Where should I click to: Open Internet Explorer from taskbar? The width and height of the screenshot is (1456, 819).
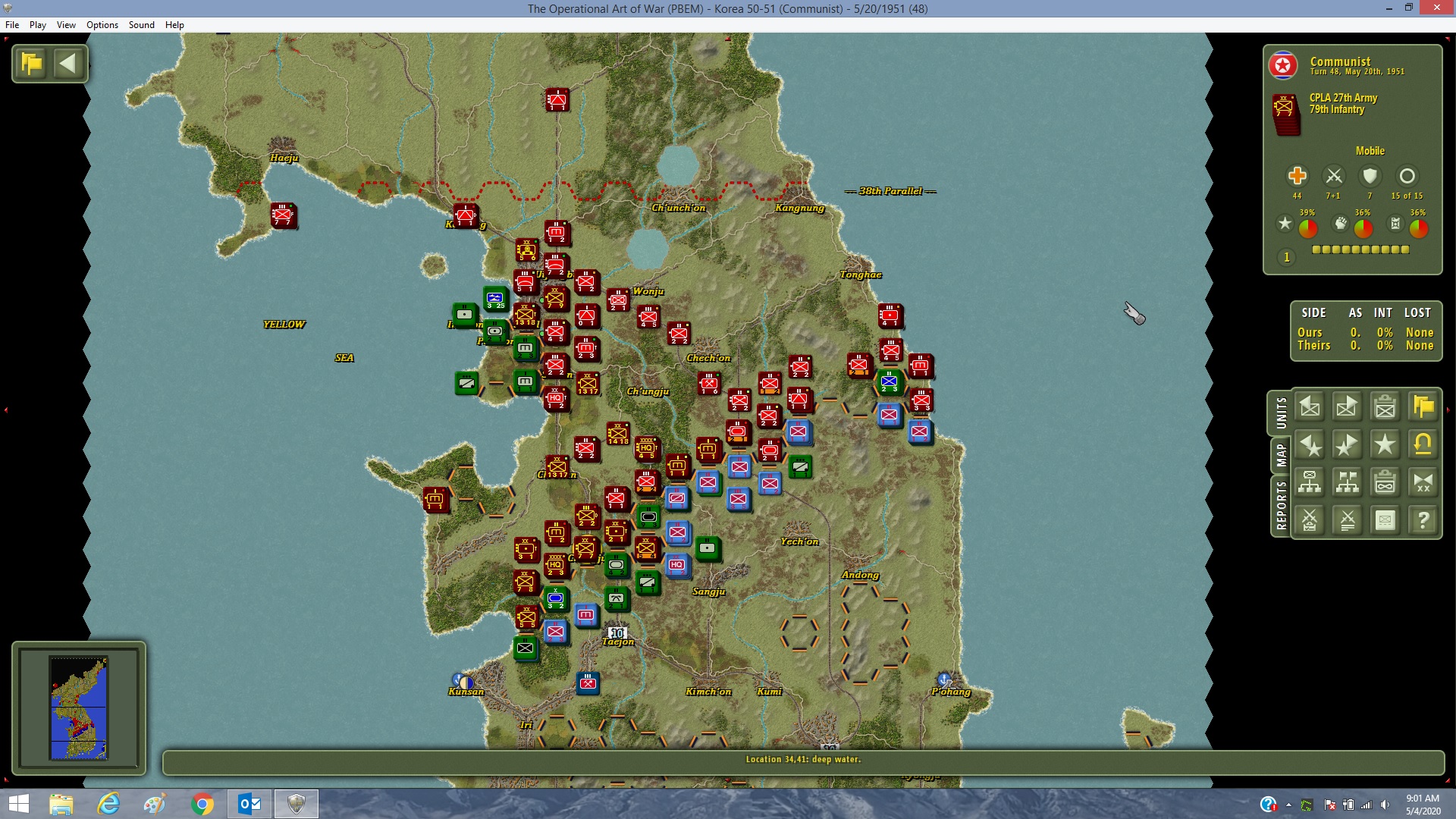(x=109, y=804)
